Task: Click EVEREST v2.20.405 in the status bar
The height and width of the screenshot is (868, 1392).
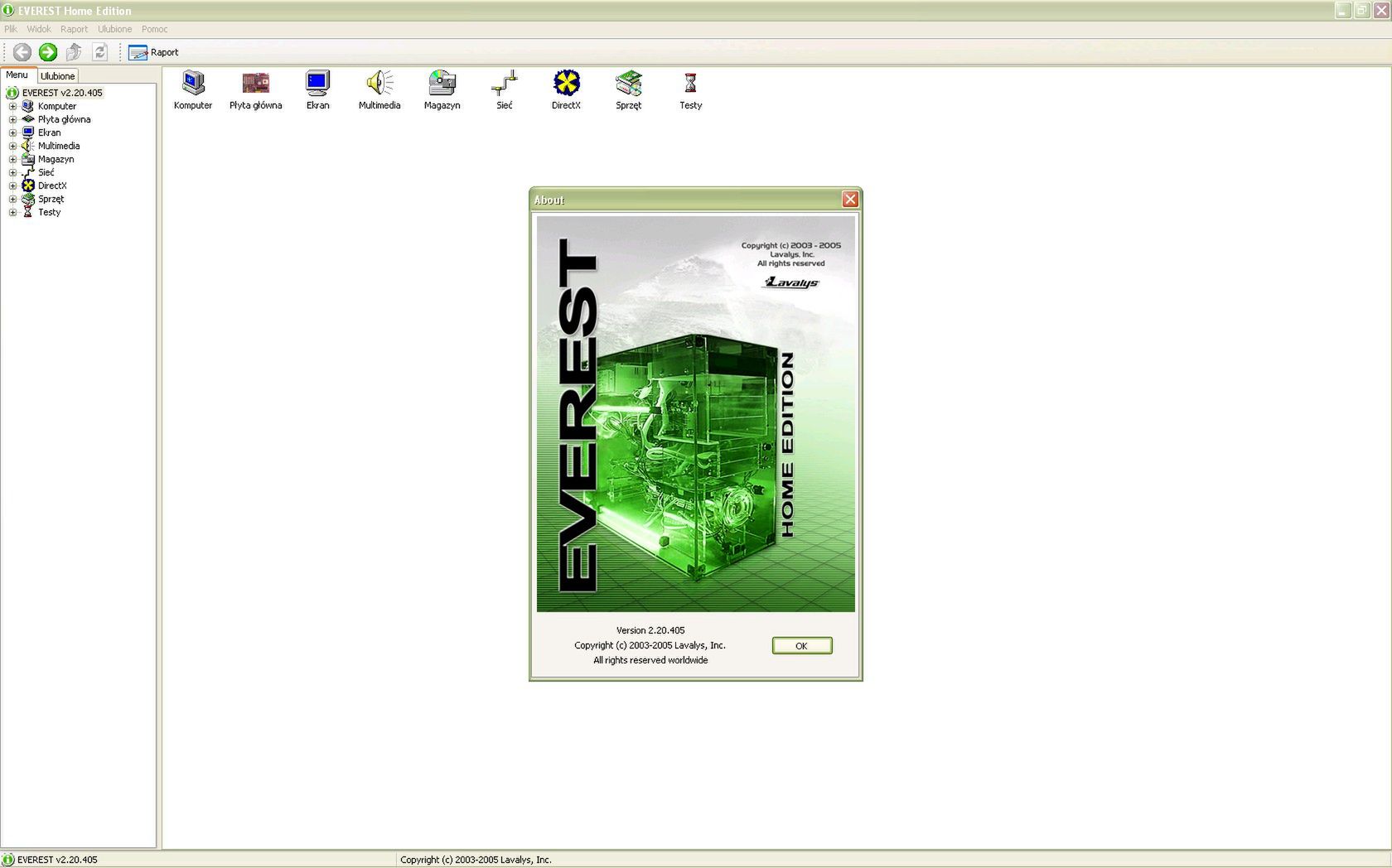Action: pos(57,860)
